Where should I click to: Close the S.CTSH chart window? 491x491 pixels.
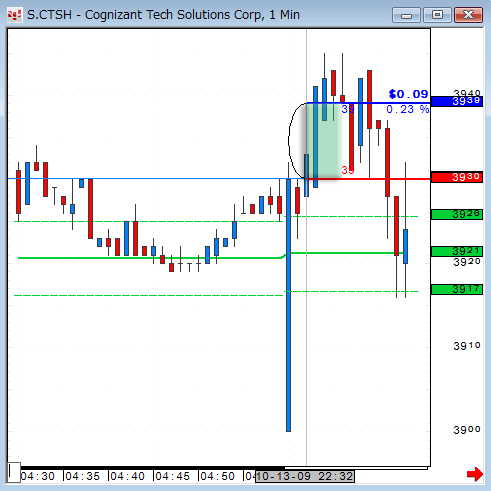point(468,15)
